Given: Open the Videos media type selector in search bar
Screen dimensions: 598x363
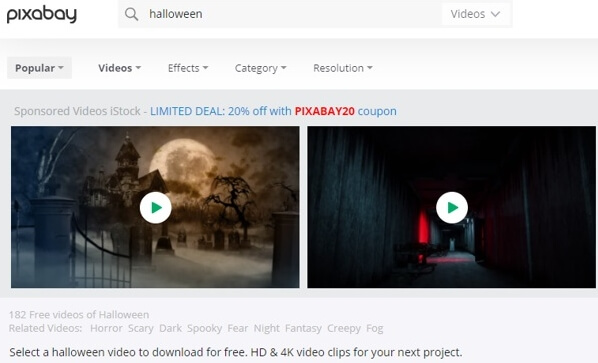Looking at the screenshot, I should [x=475, y=14].
